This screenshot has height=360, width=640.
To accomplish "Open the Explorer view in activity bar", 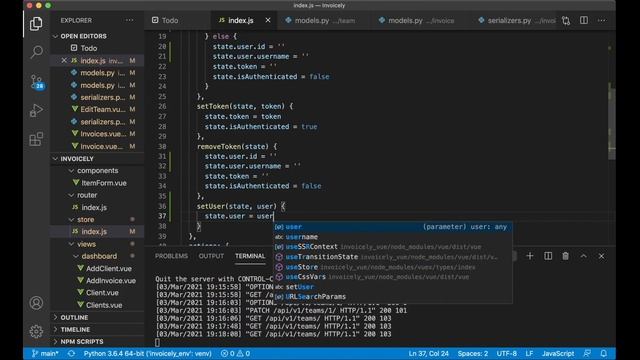I will pos(36,24).
